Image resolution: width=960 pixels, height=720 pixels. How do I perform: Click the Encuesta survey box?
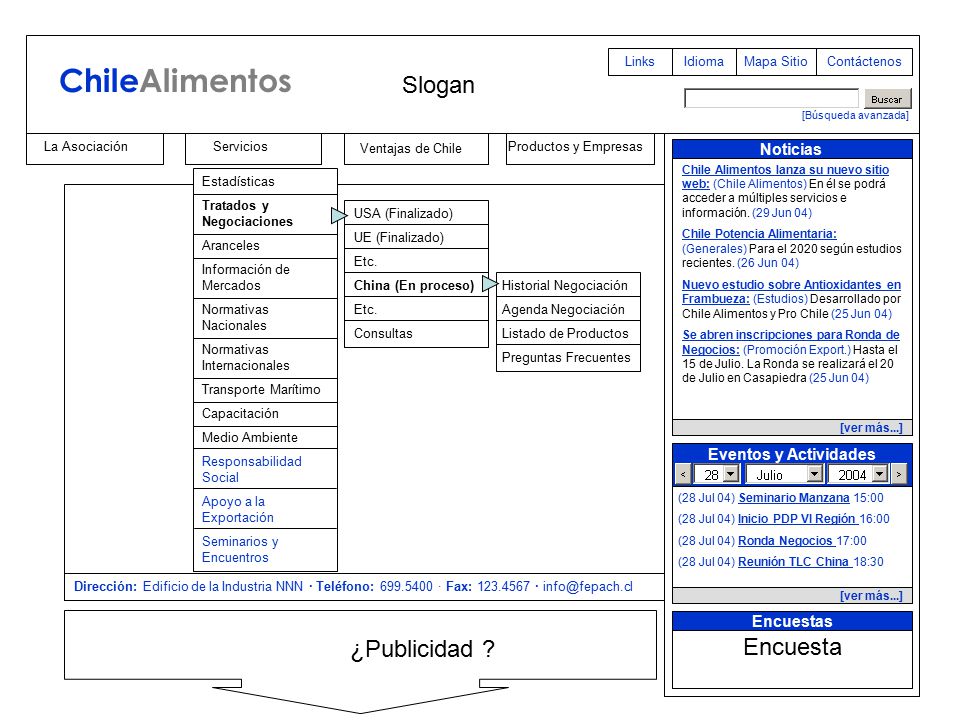tap(792, 659)
